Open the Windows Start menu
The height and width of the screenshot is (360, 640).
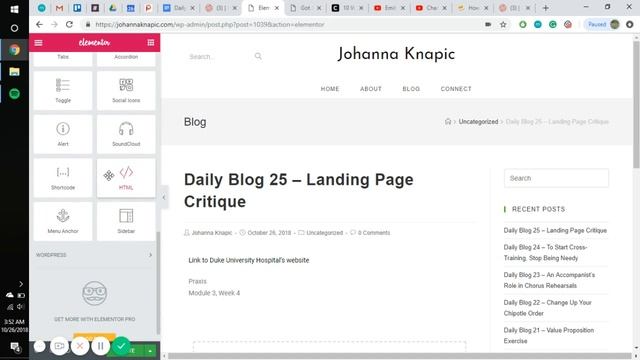(14, 9)
